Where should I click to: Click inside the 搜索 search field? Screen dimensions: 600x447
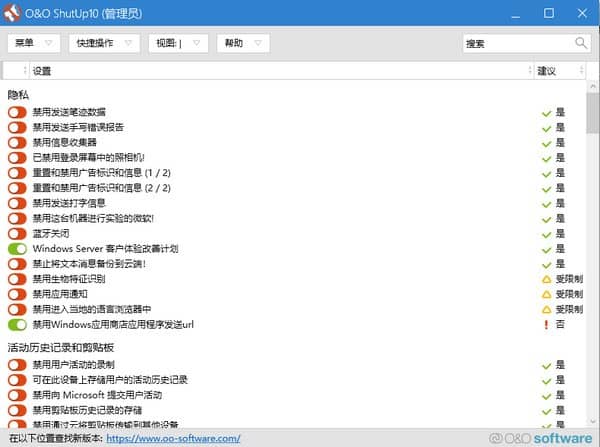click(x=515, y=43)
